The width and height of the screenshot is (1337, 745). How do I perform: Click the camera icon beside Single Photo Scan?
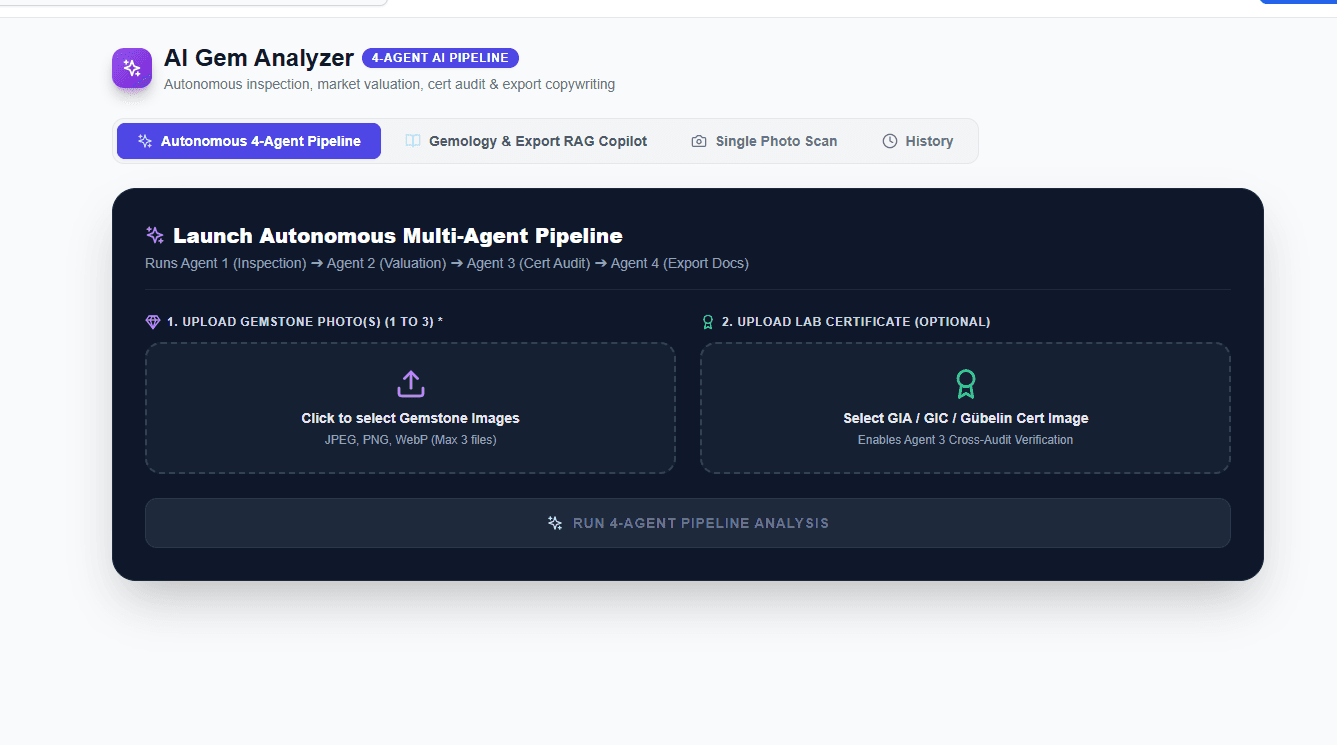pos(699,141)
